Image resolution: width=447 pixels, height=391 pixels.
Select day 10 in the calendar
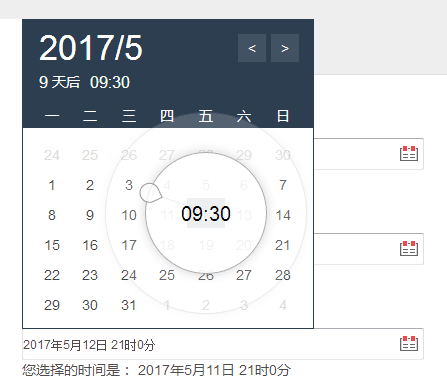pyautogui.click(x=129, y=215)
